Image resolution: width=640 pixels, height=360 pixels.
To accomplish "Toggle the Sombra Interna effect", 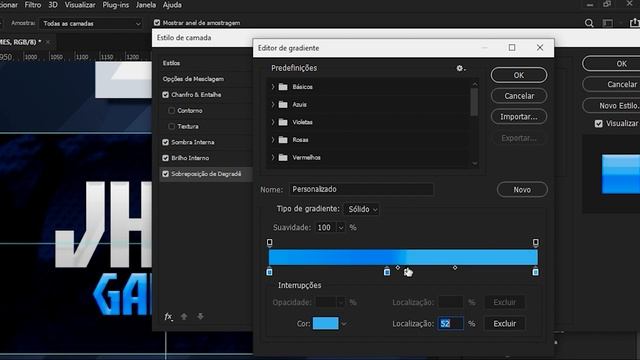I will click(165, 142).
